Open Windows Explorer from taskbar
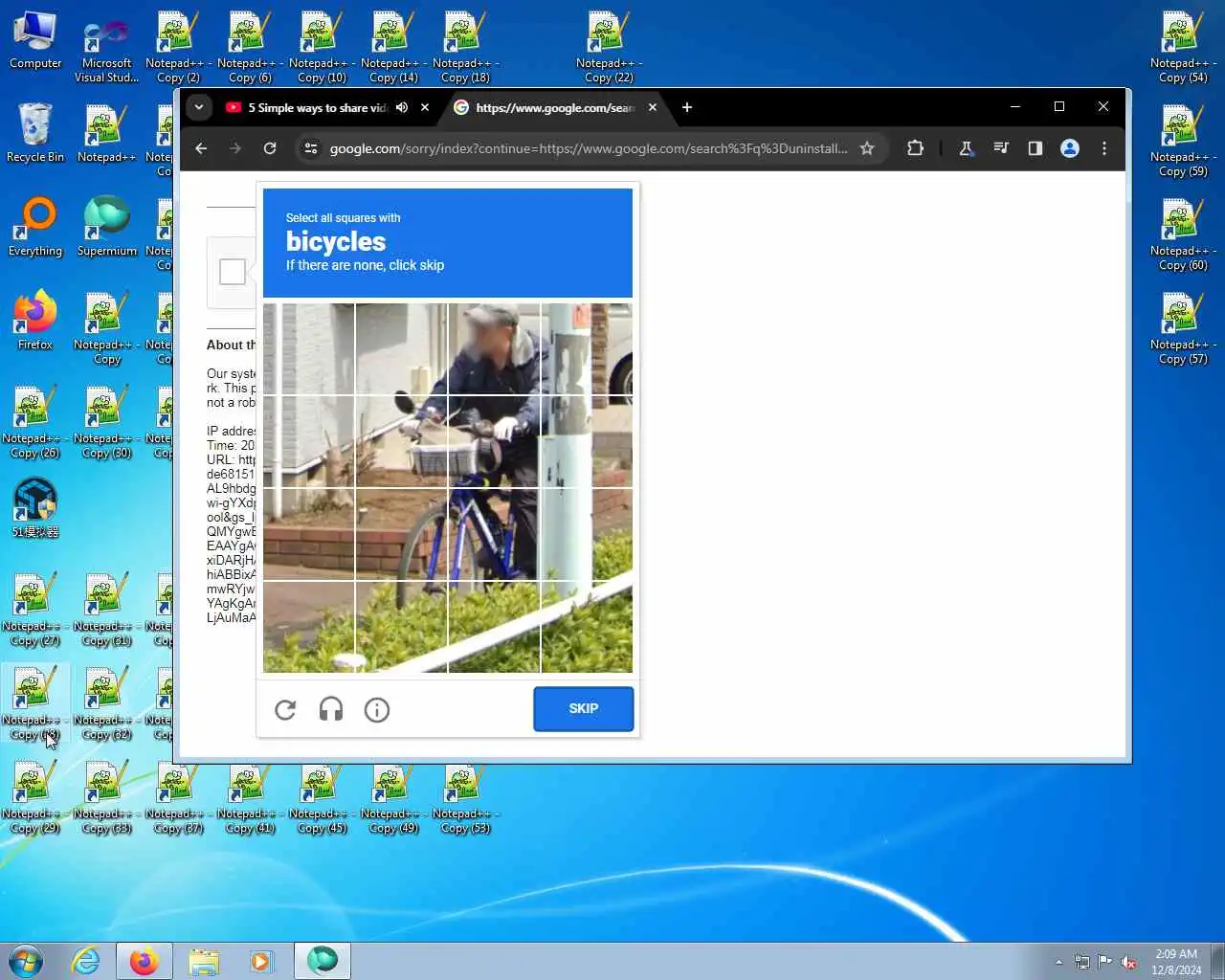Screen dimensions: 1225x980 (x=203, y=961)
